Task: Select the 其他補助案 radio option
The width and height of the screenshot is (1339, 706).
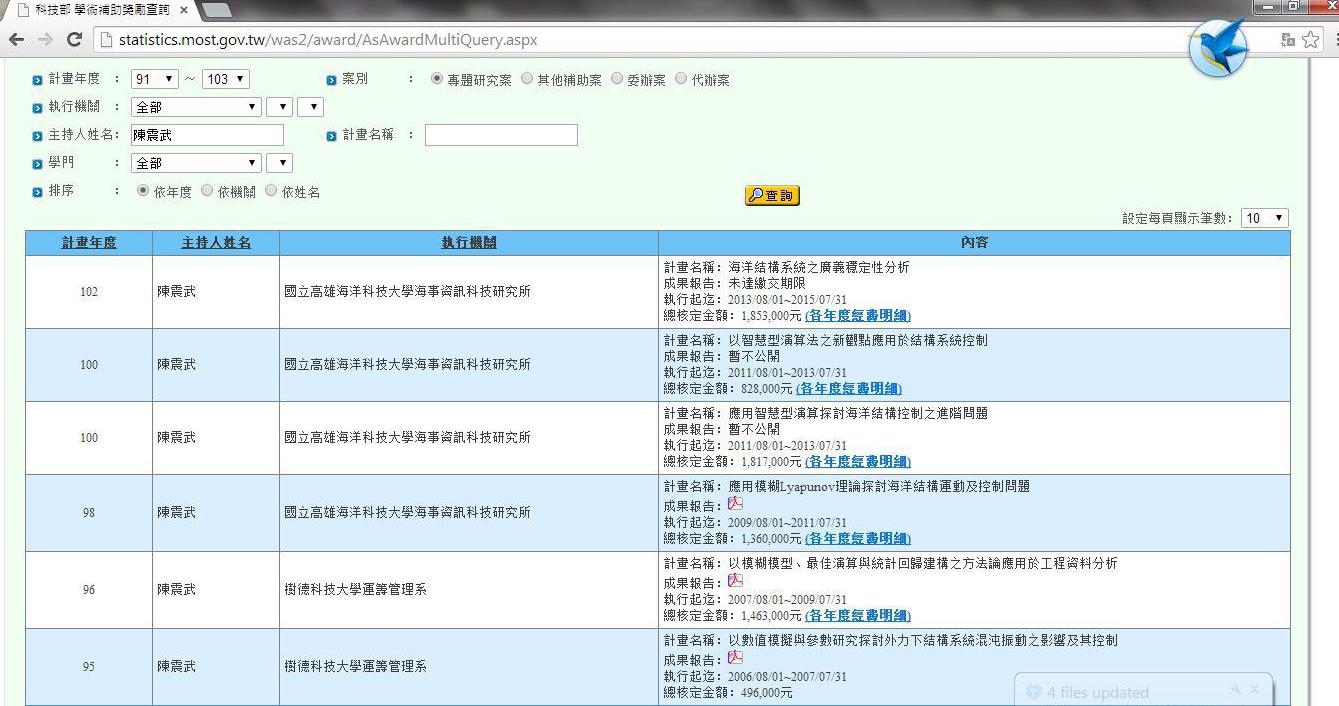Action: 527,79
